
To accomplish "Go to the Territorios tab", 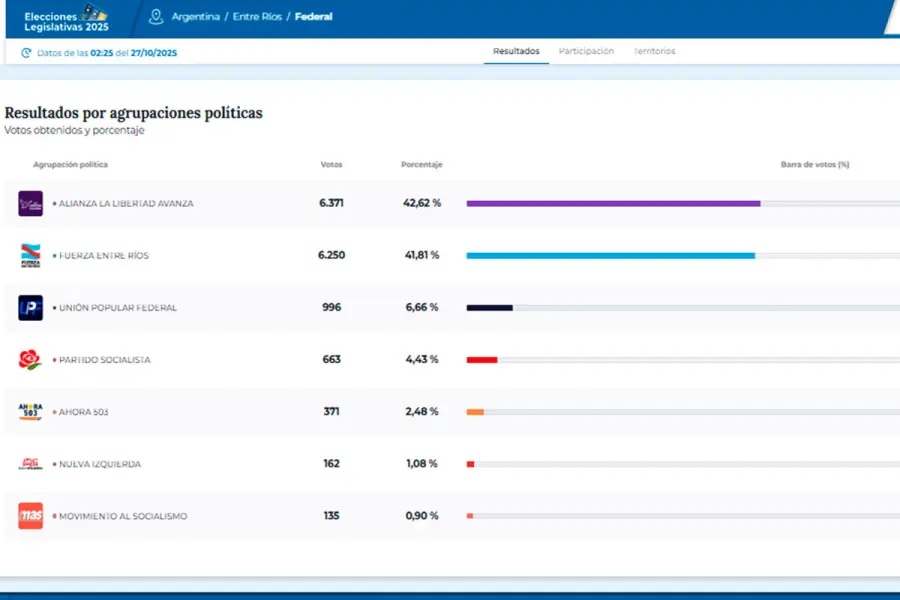I will tap(654, 51).
